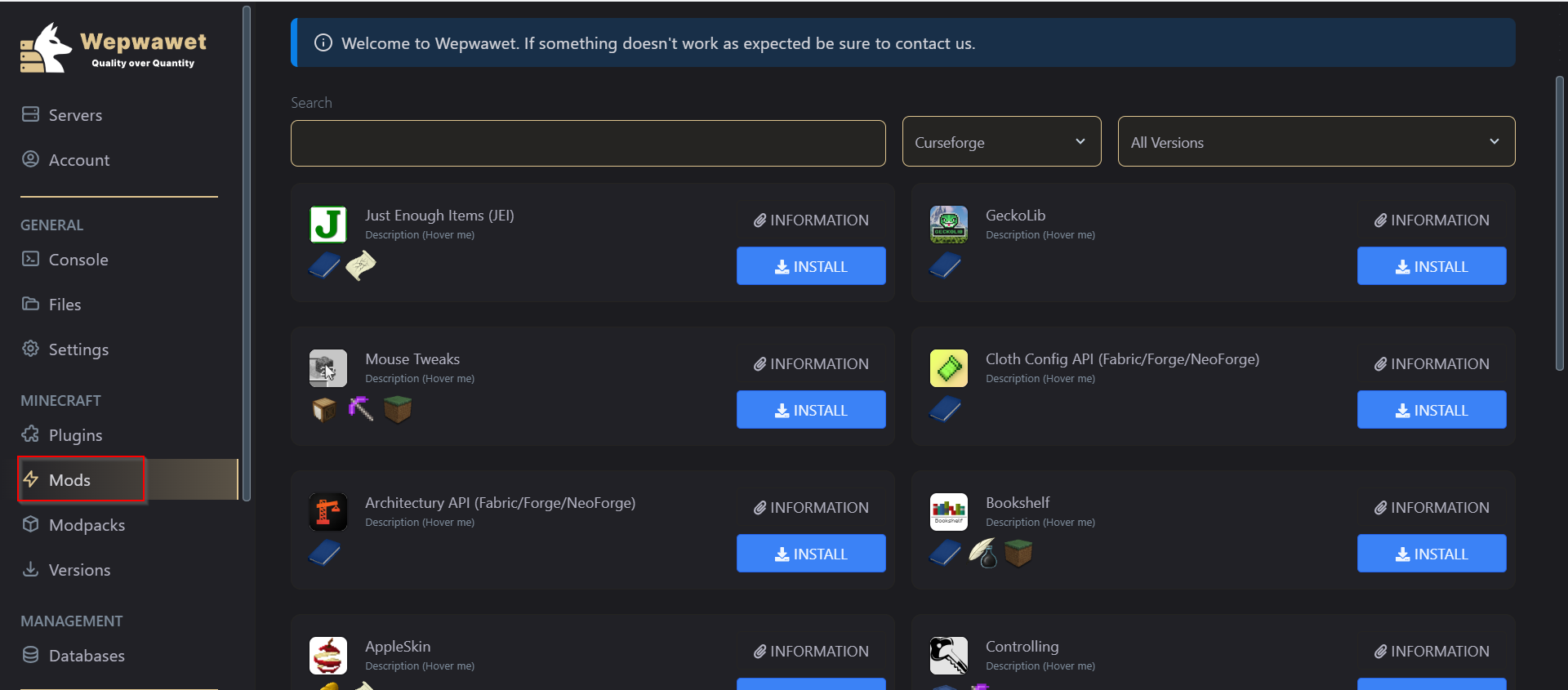This screenshot has width=1568, height=690.
Task: Click the Just Enough Items J icon
Action: [x=328, y=225]
